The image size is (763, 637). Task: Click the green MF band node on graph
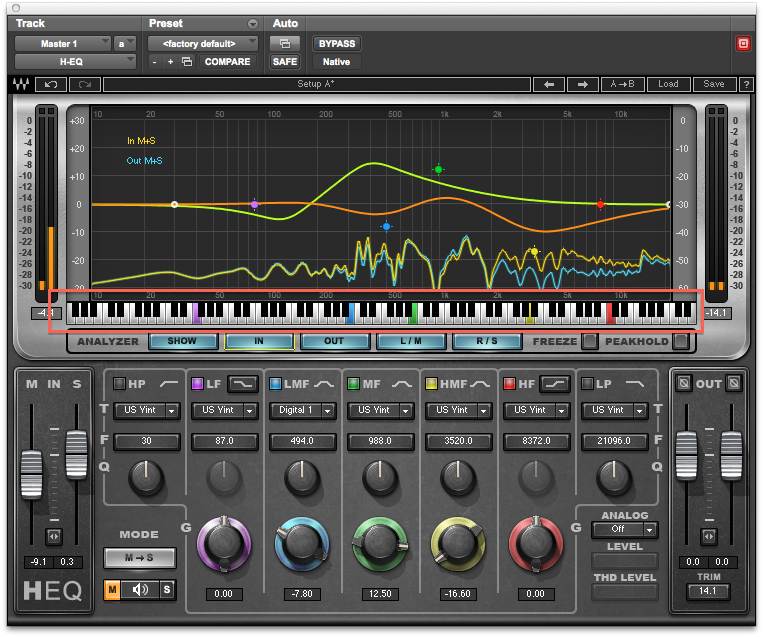(438, 169)
